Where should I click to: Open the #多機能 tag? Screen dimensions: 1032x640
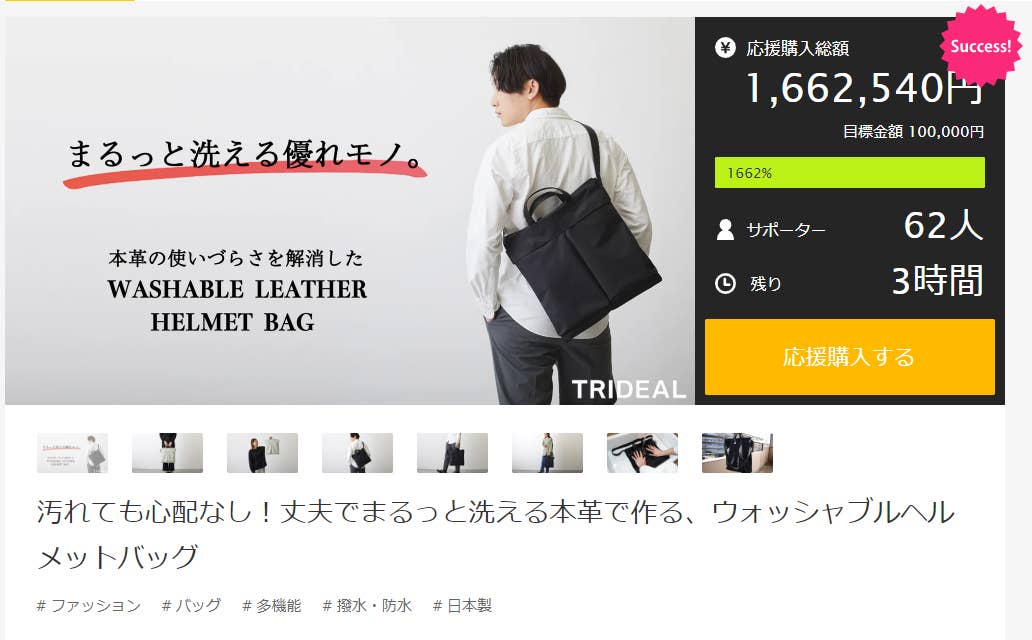pyautogui.click(x=272, y=606)
